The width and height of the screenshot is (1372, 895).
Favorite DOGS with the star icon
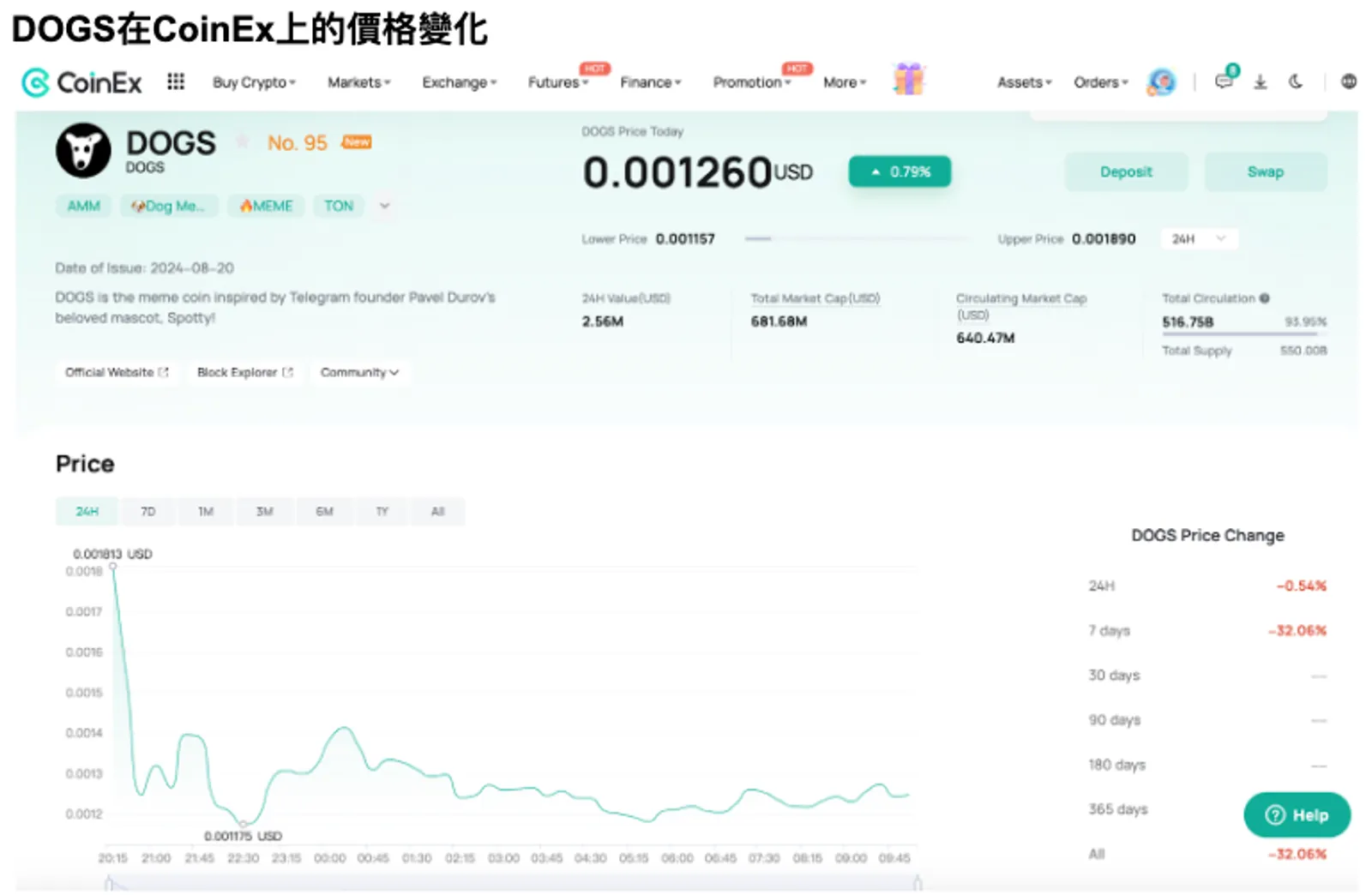(243, 141)
